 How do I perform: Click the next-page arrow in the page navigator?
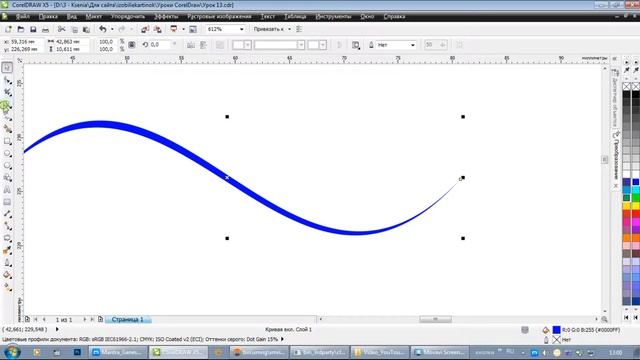84,320
